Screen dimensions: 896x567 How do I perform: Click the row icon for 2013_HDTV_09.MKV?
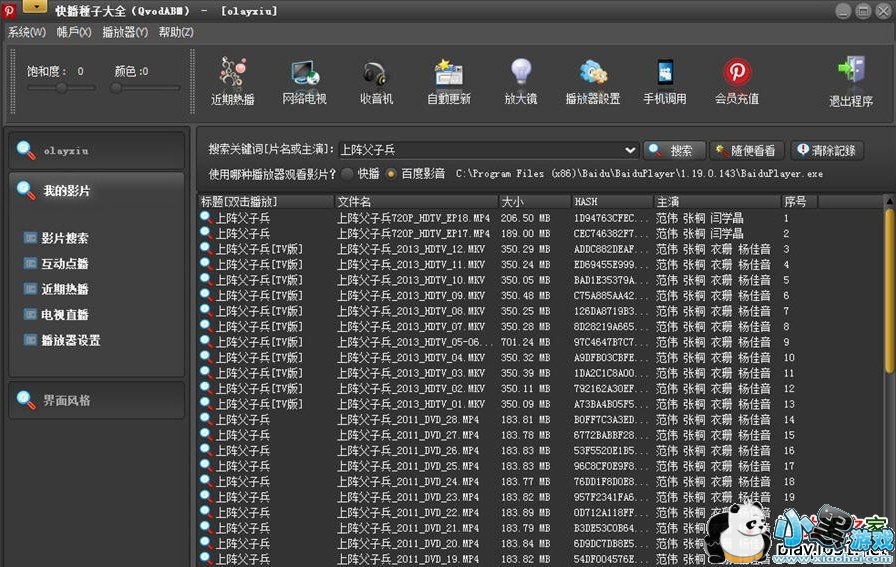[x=206, y=294]
